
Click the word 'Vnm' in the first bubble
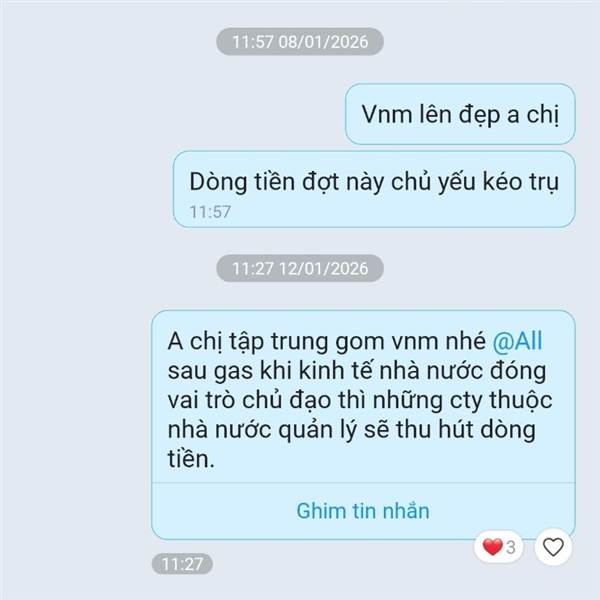pos(386,114)
